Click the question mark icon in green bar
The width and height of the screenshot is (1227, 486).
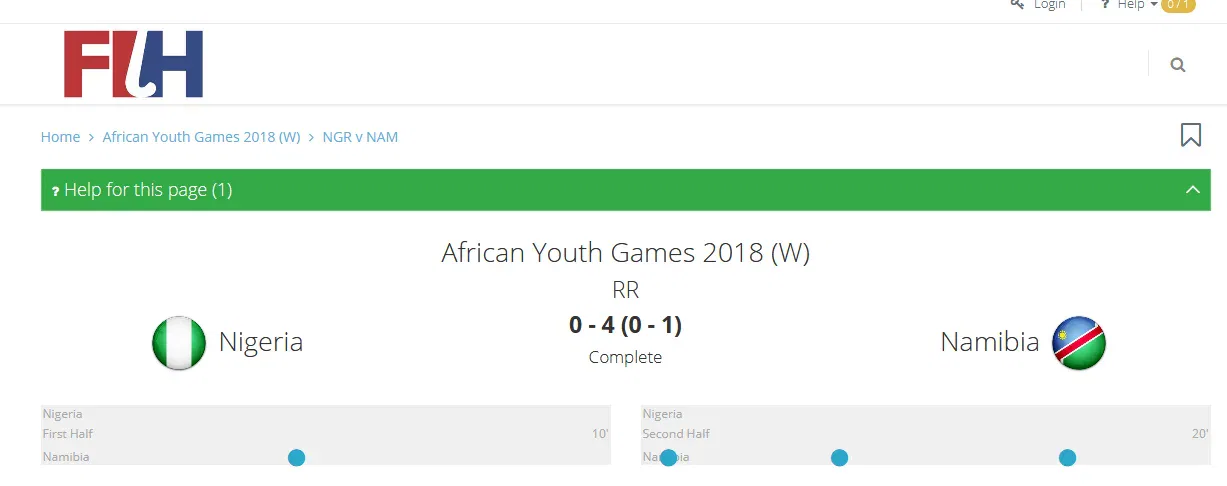55,191
